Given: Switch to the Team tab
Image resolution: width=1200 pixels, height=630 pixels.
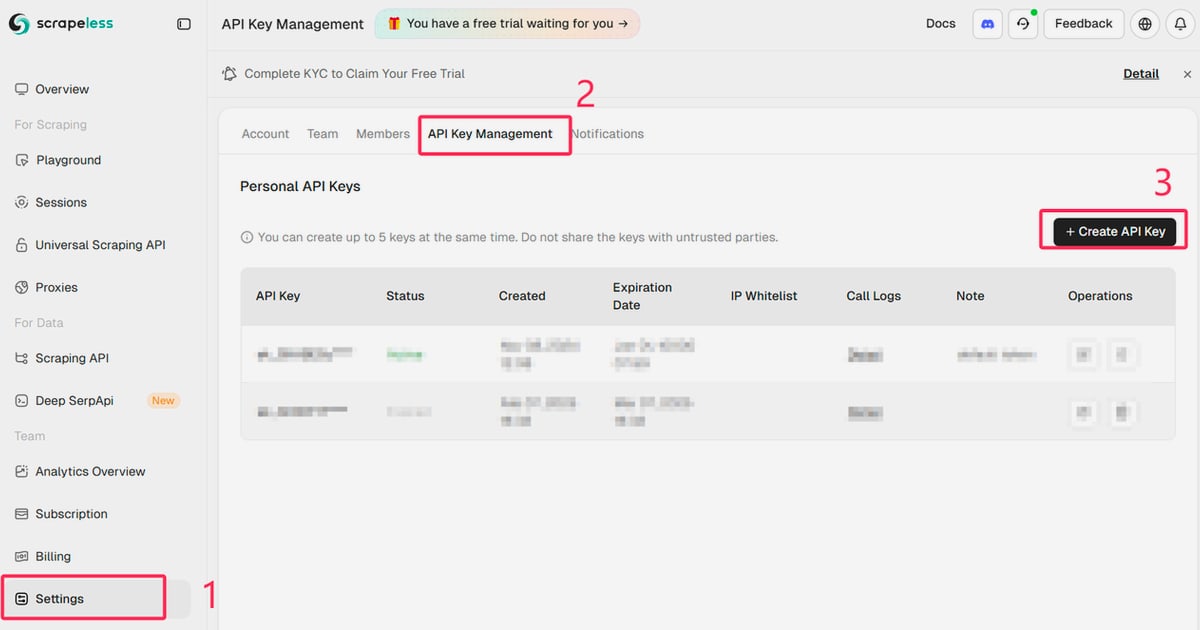Looking at the screenshot, I should (x=322, y=134).
